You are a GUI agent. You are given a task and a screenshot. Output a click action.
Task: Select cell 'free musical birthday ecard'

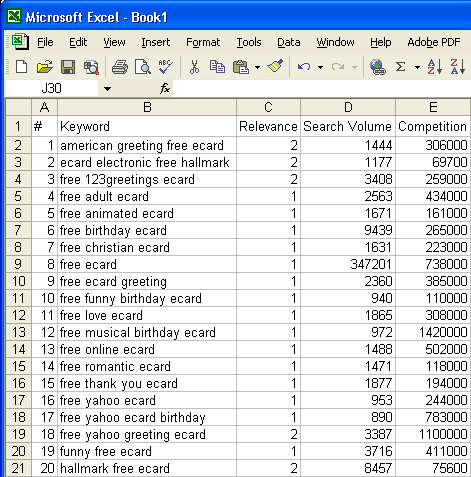[147, 332]
